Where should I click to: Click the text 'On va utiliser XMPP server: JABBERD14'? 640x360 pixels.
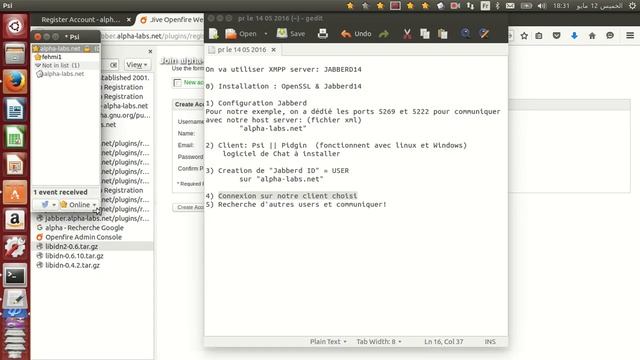(x=283, y=69)
